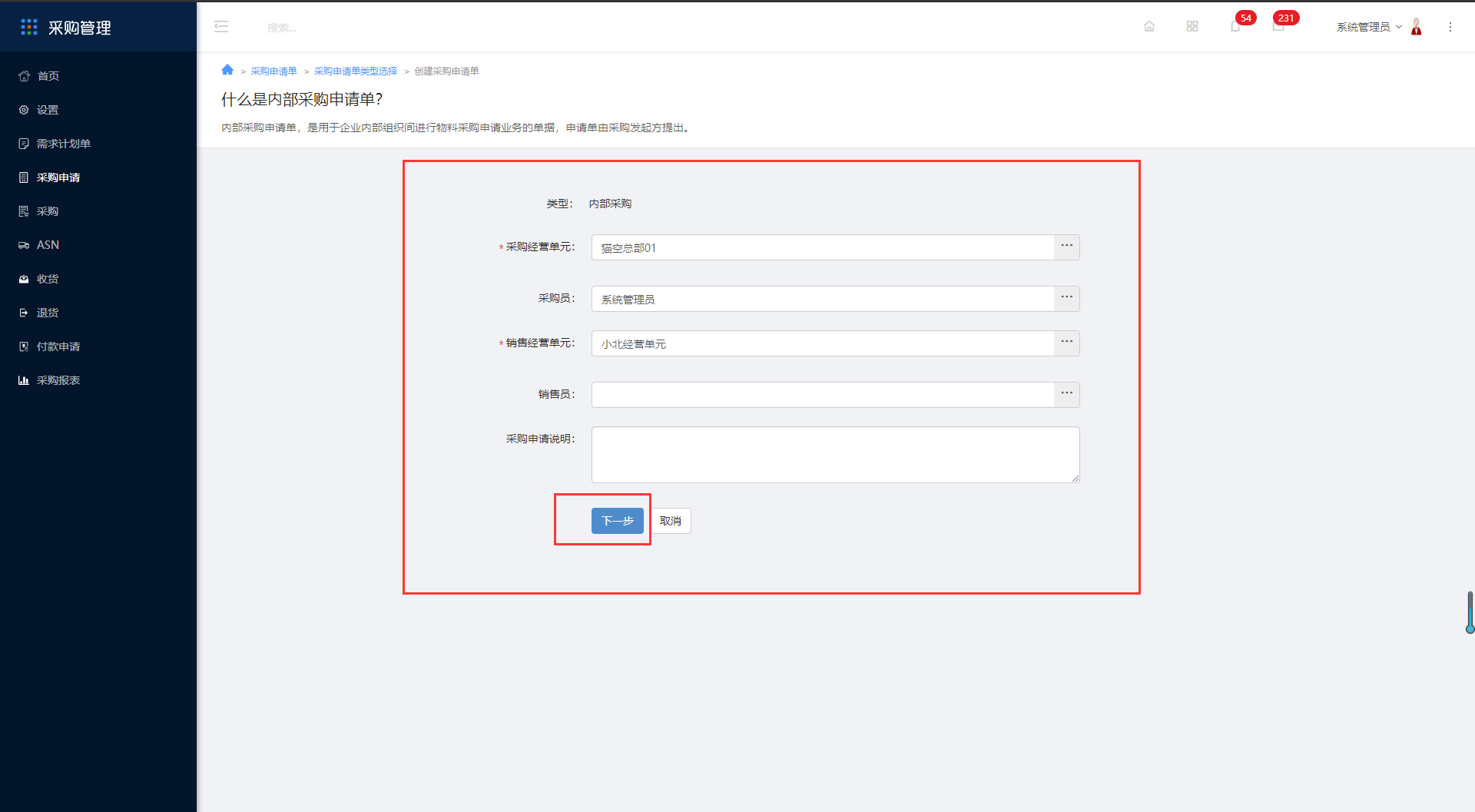Click the breadcrumb home icon

pyautogui.click(x=227, y=70)
